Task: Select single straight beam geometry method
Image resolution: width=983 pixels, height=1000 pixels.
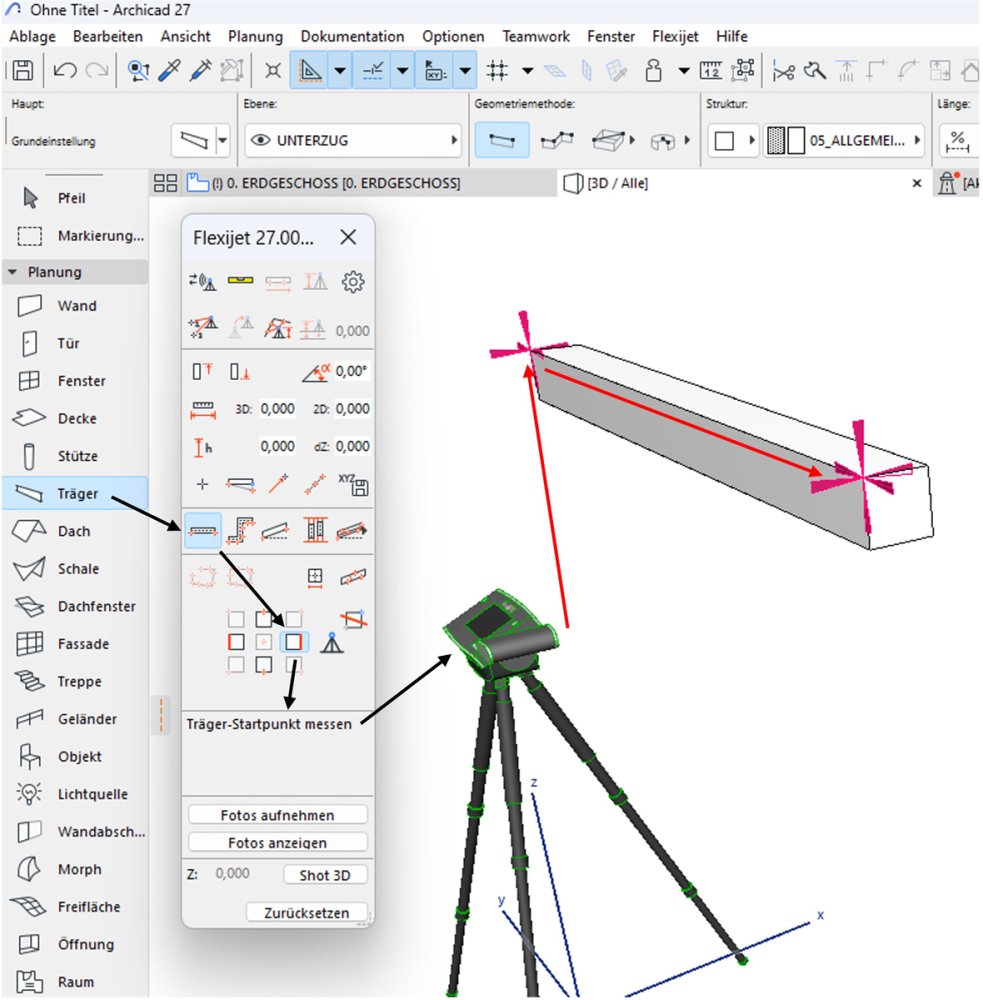Action: [502, 140]
